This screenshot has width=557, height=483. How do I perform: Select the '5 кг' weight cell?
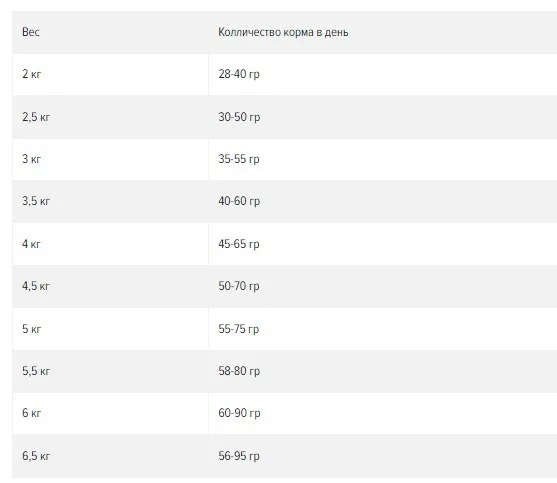(x=32, y=329)
